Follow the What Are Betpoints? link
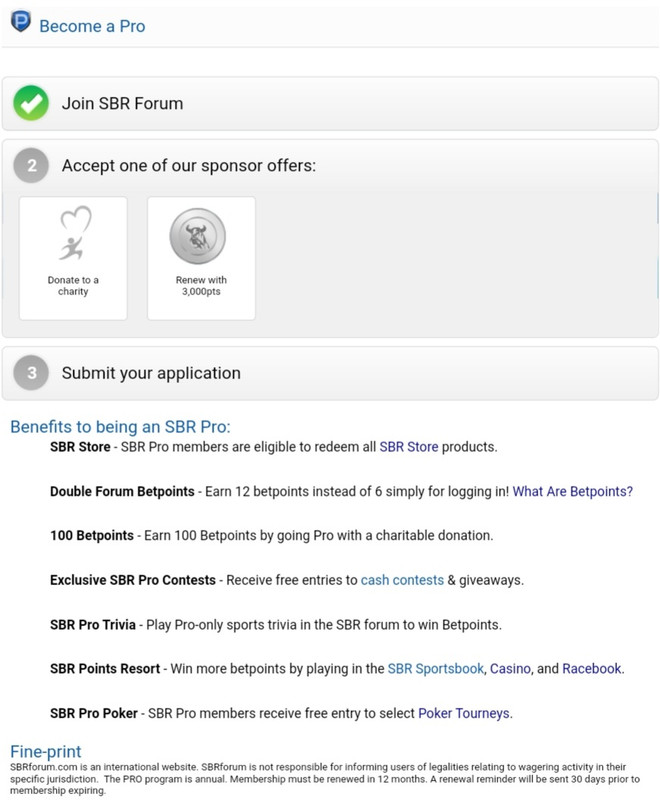 point(573,491)
